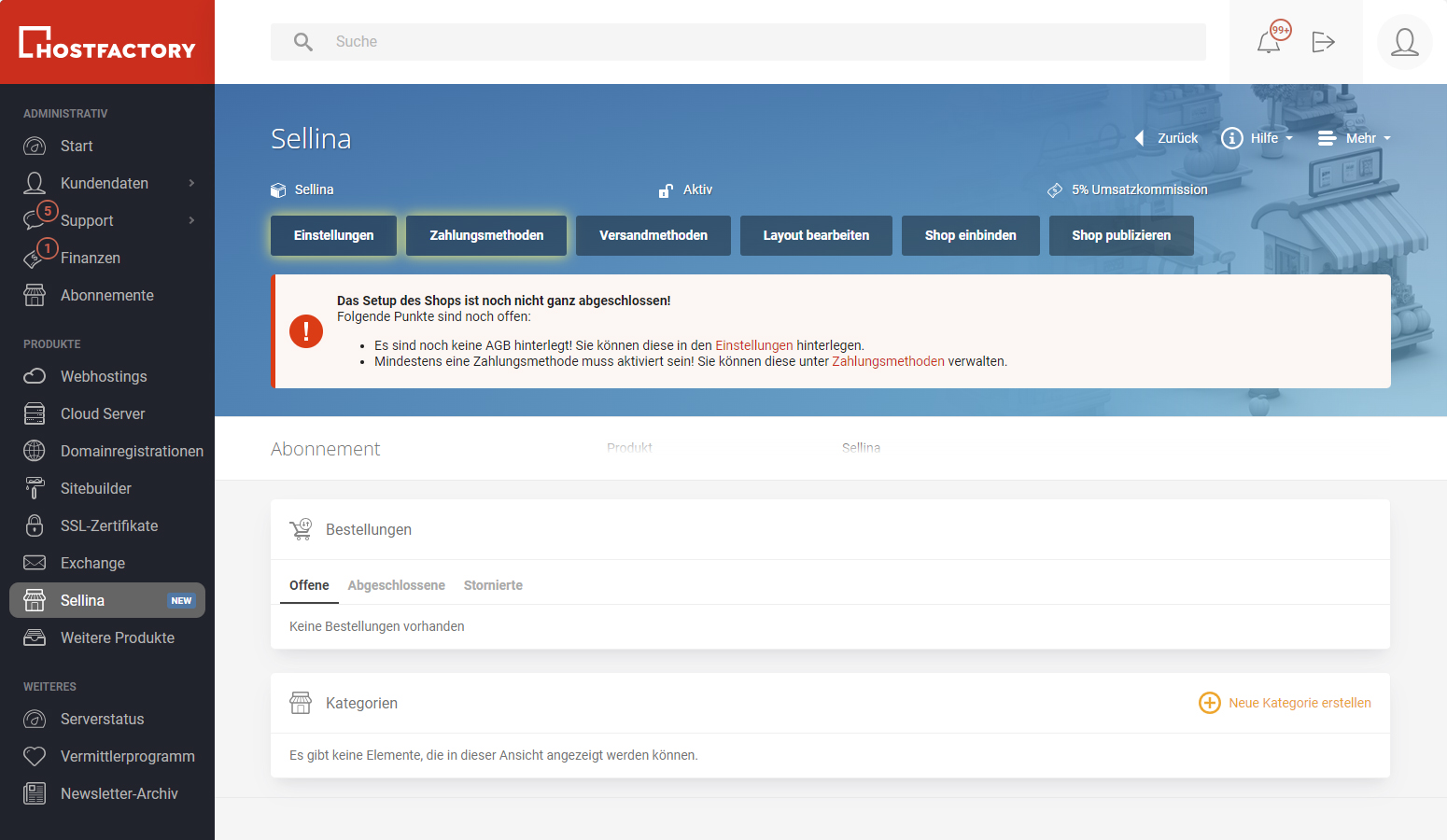The height and width of the screenshot is (840, 1447).
Task: Switch to the Stornierte orders tab
Action: coord(493,585)
